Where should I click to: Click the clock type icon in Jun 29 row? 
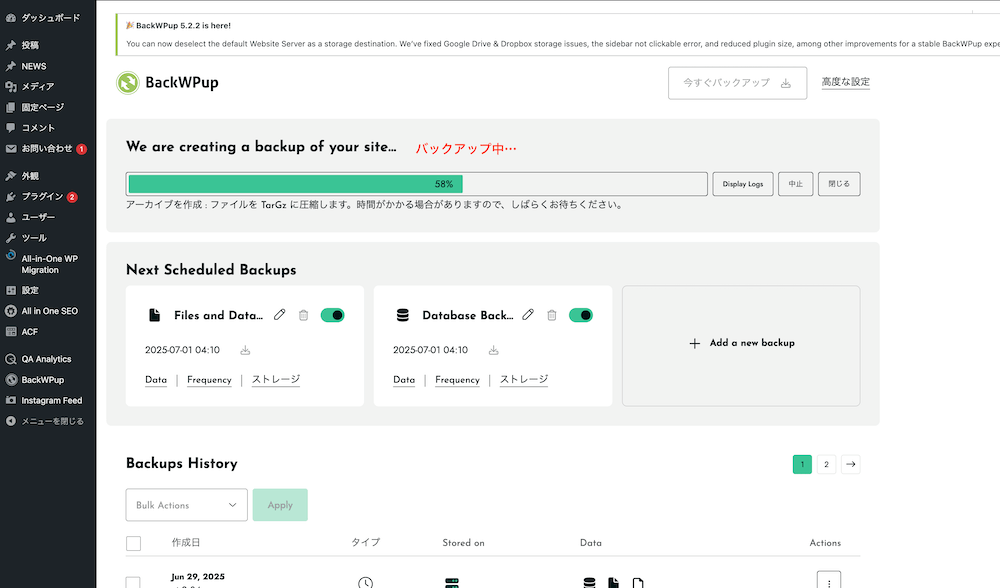(365, 583)
